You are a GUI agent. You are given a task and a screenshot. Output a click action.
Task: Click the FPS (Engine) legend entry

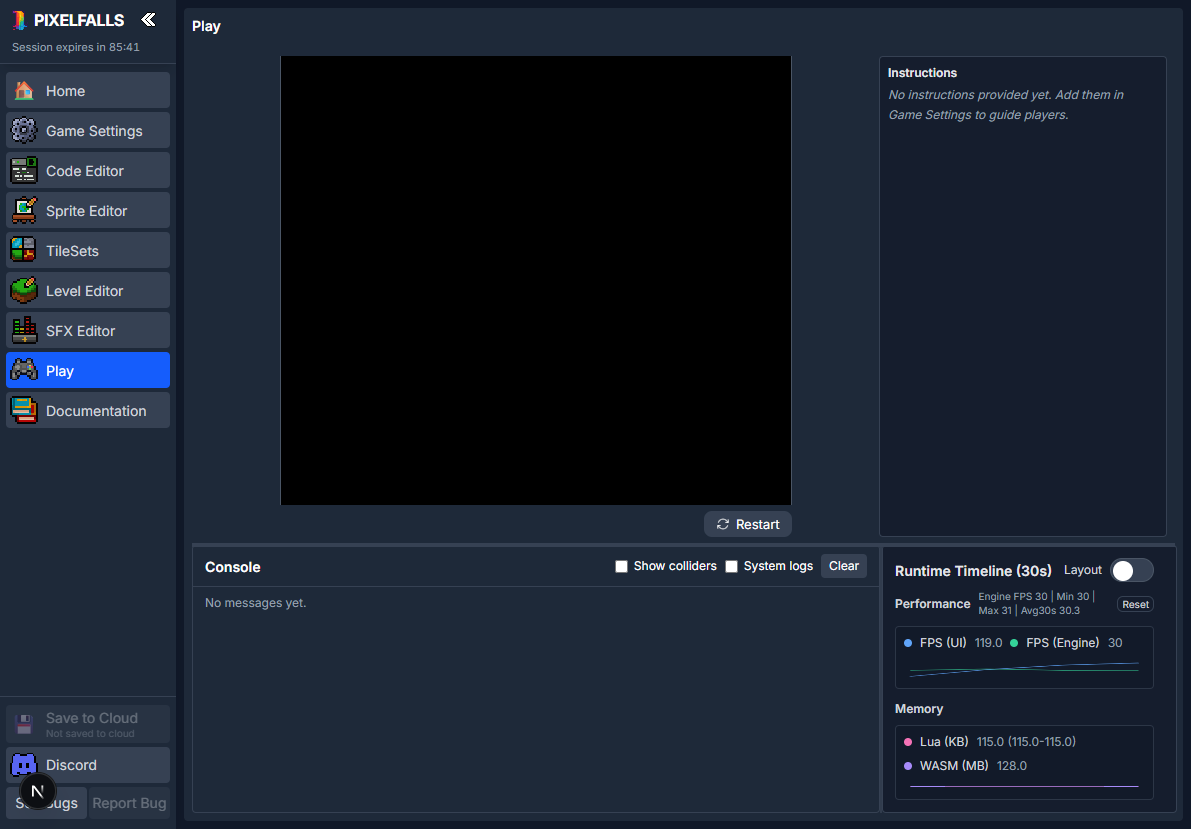click(x=1066, y=643)
